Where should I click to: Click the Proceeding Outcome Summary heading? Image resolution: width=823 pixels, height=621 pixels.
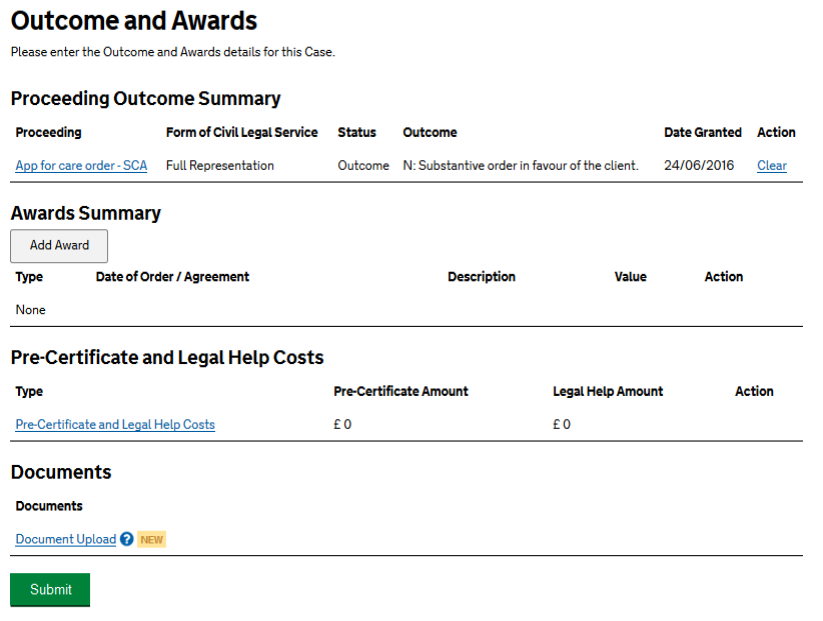coord(146,98)
